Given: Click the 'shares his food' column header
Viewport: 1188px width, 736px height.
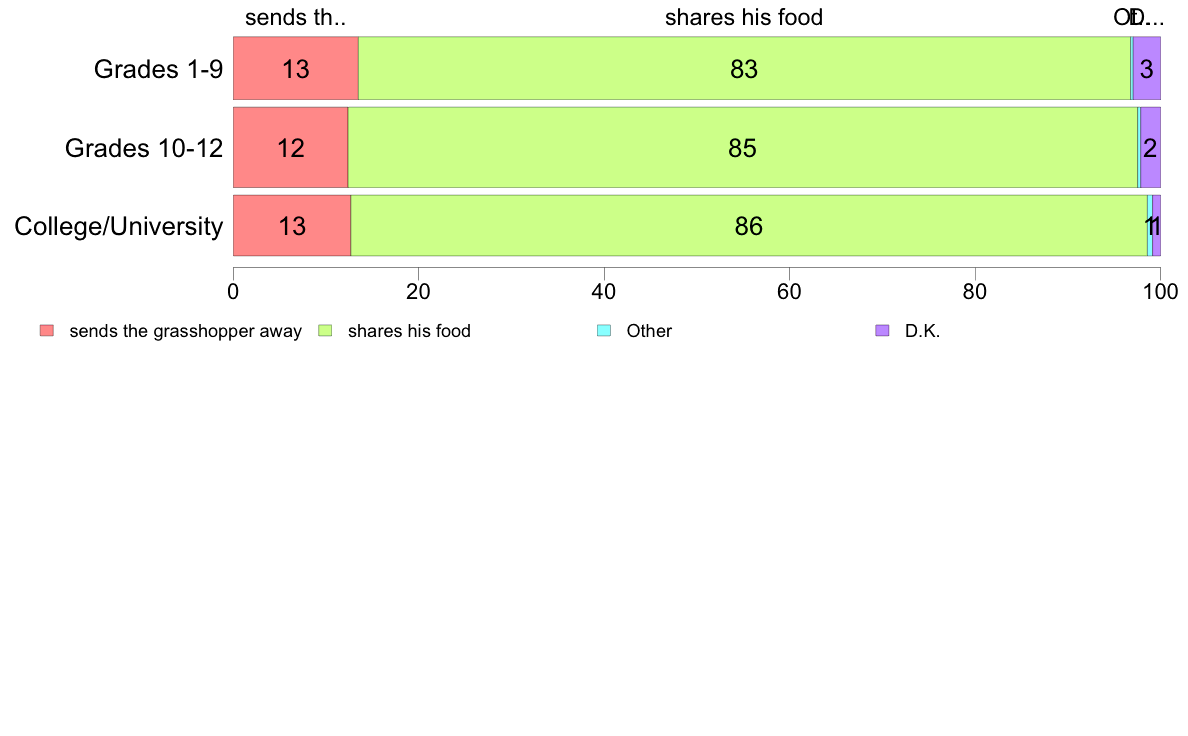Looking at the screenshot, I should pyautogui.click(x=744, y=17).
